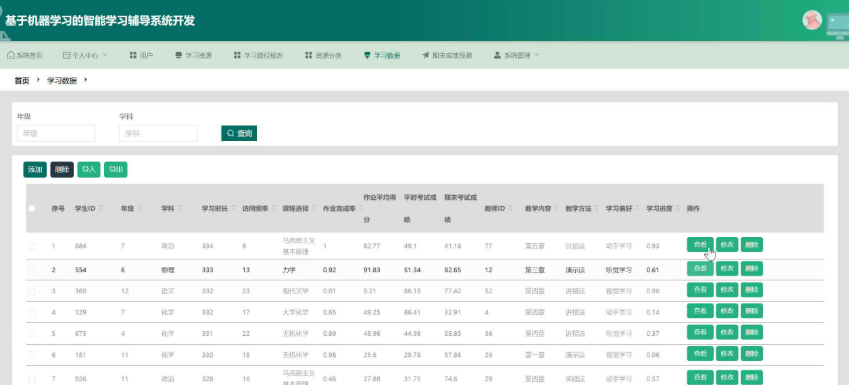Viewport: 849px width, 385px height.
Task: Open the 学习路径规划 menu item
Action: [x=259, y=55]
